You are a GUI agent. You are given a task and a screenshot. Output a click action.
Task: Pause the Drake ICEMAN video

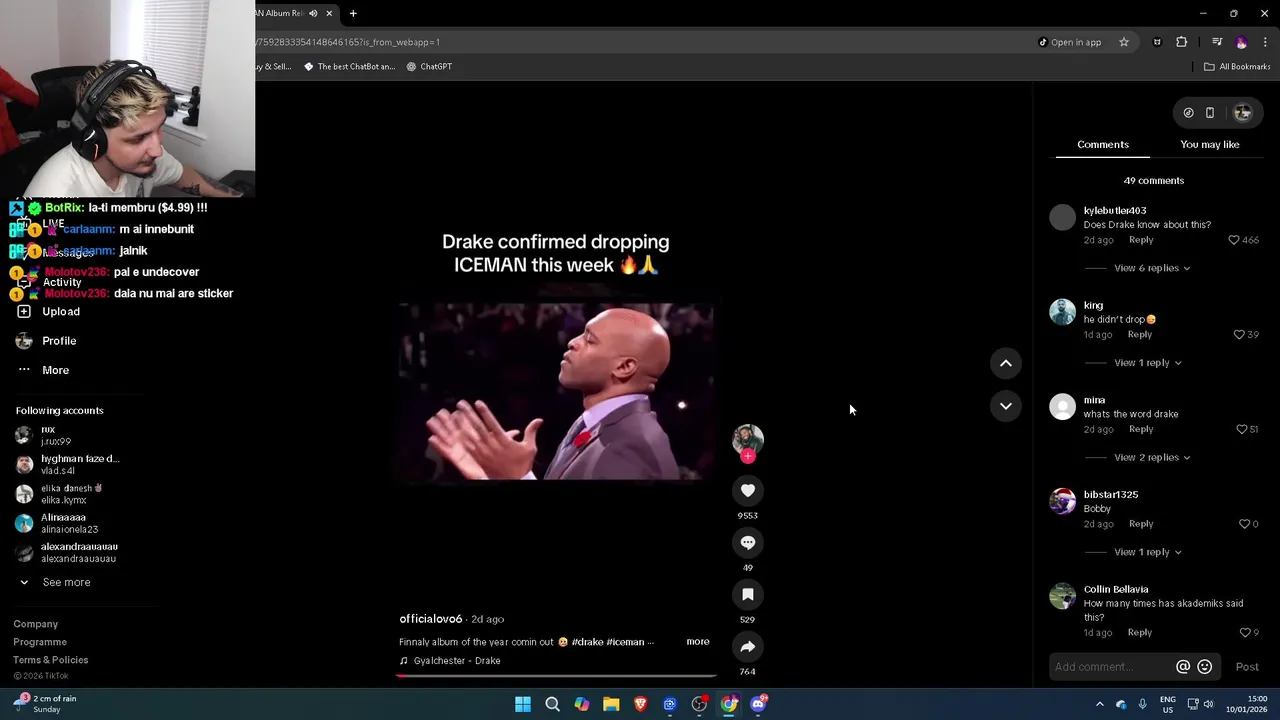pos(556,392)
